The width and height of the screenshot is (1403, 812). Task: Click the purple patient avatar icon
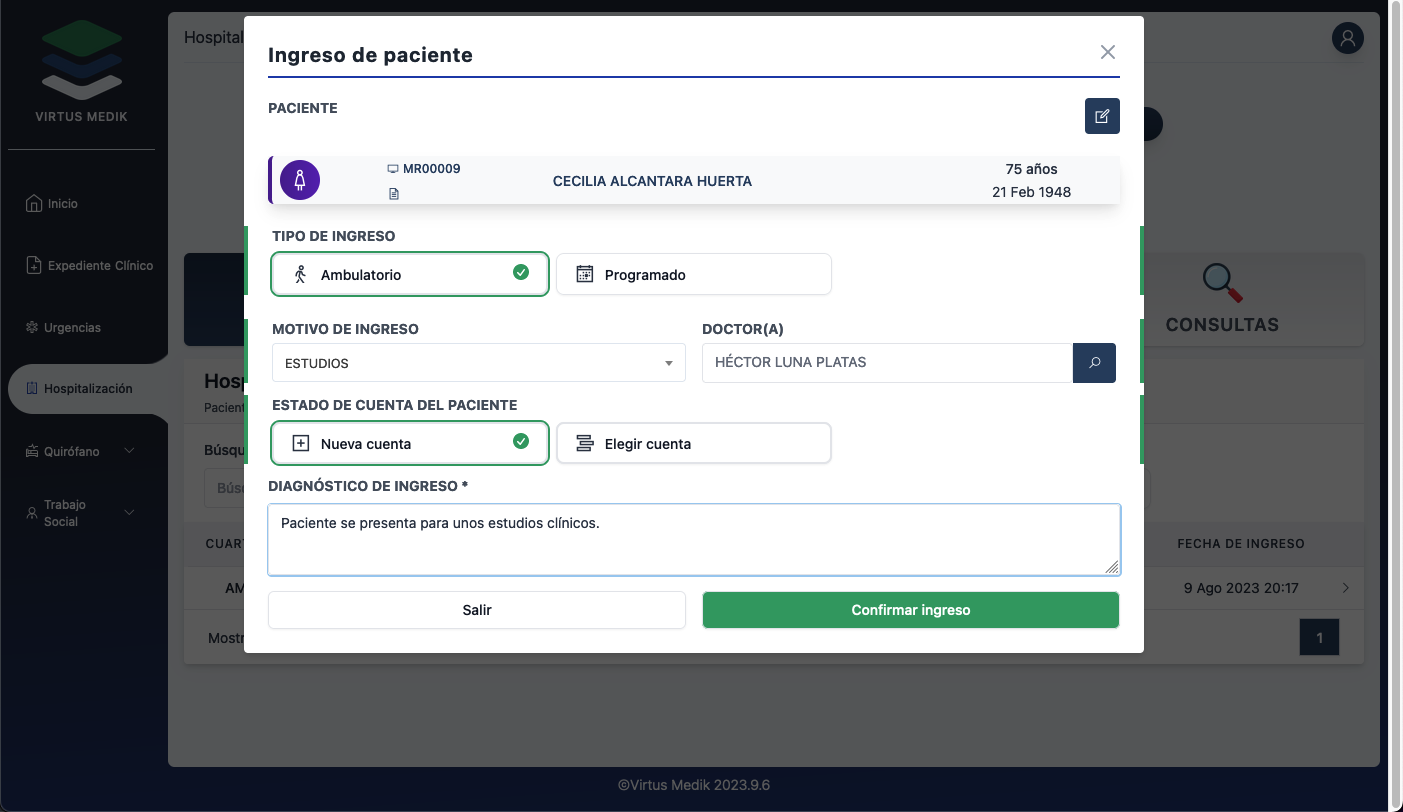(x=299, y=181)
